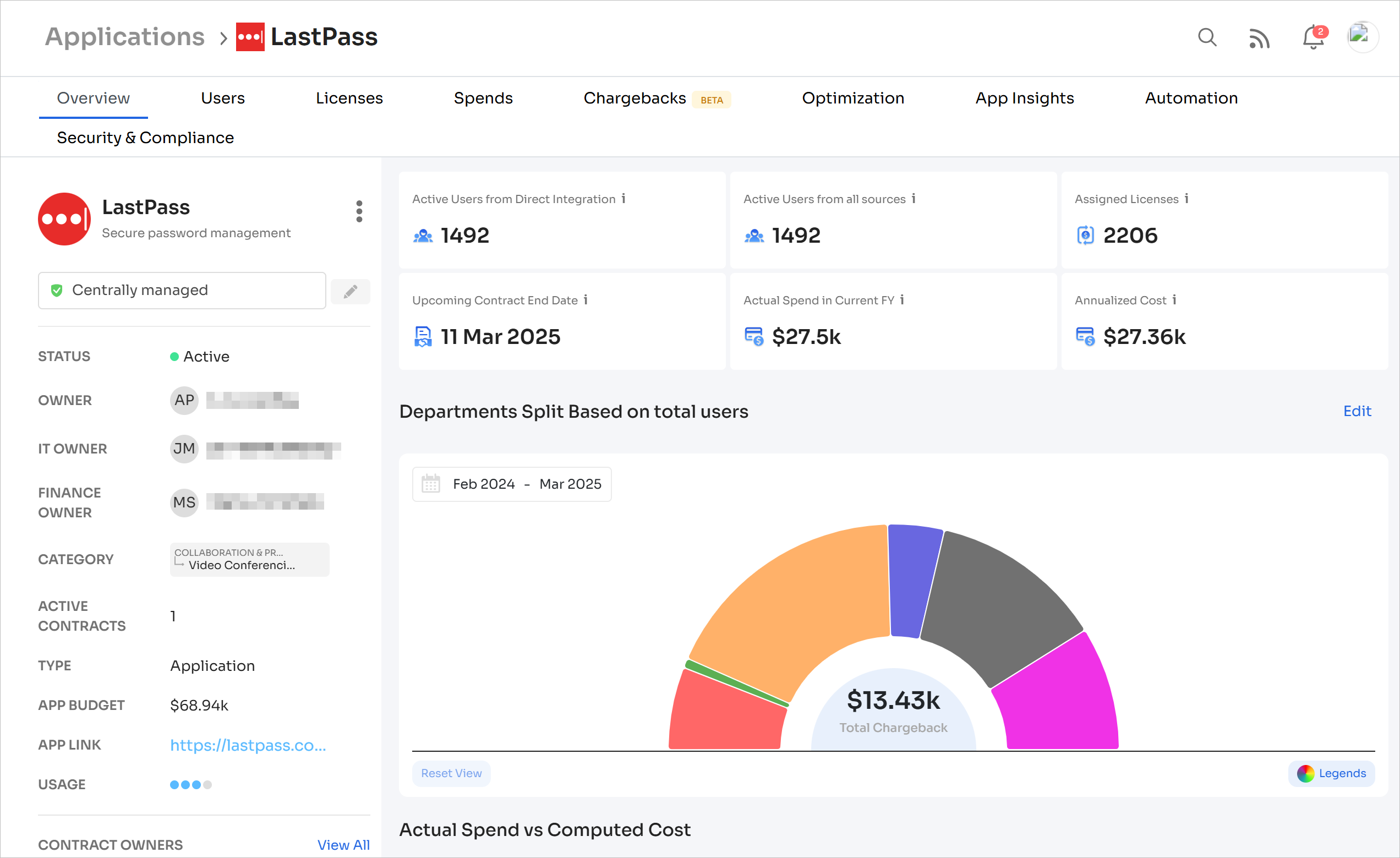Go to the Chargebacks tab
The width and height of the screenshot is (1400, 858).
635,99
